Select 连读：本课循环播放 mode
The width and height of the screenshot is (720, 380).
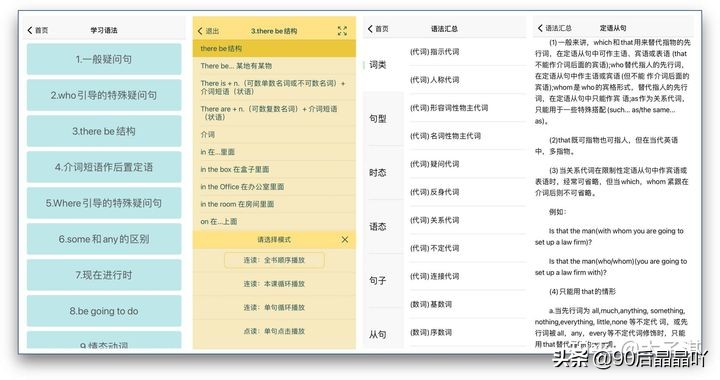coord(274,284)
